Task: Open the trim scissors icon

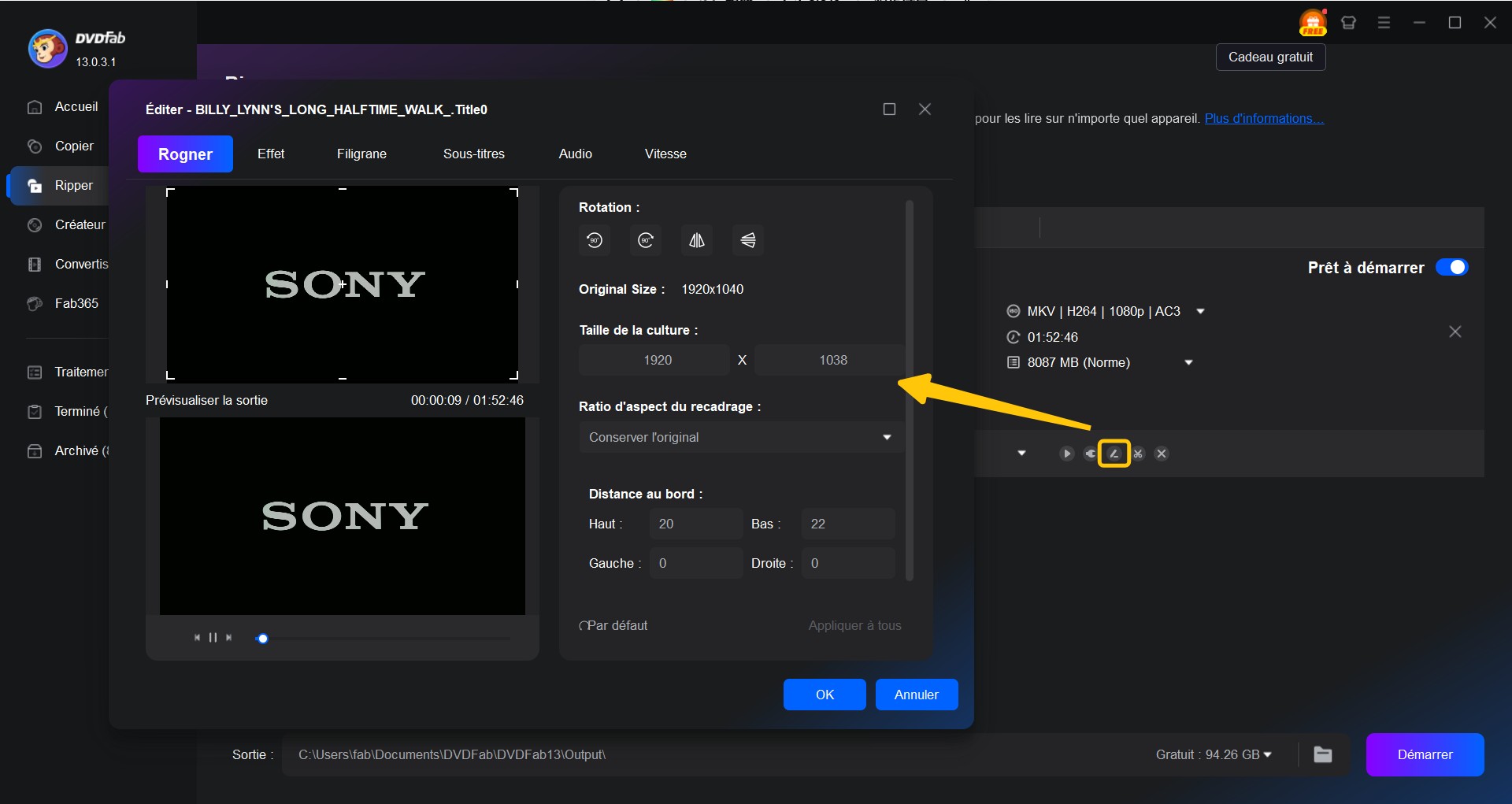Action: click(x=1138, y=454)
